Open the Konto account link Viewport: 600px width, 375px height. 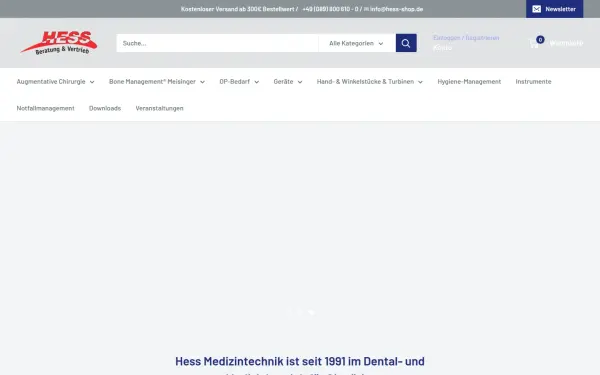click(442, 47)
